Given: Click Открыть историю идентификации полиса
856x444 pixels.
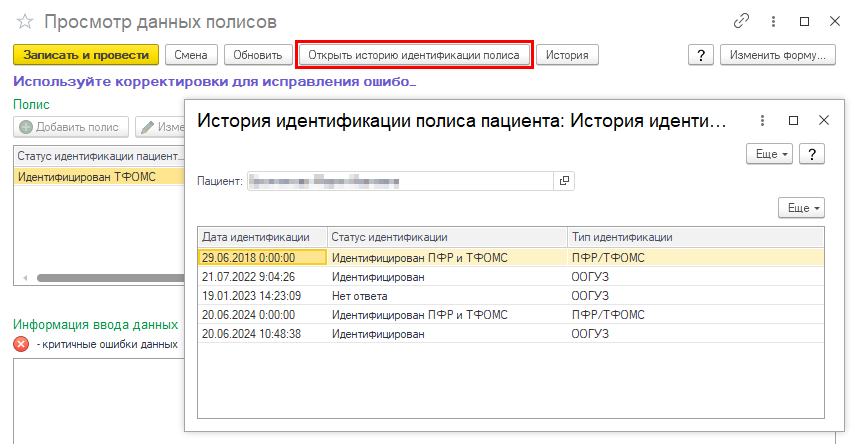Looking at the screenshot, I should 414,56.
